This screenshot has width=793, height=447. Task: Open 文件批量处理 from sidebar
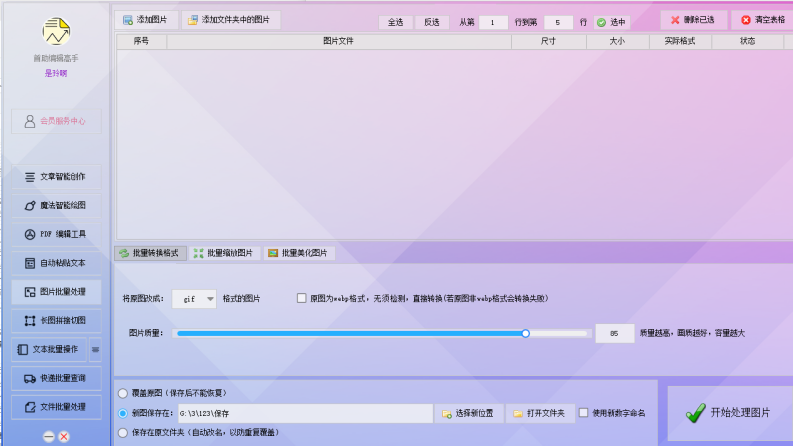[x=56, y=407]
